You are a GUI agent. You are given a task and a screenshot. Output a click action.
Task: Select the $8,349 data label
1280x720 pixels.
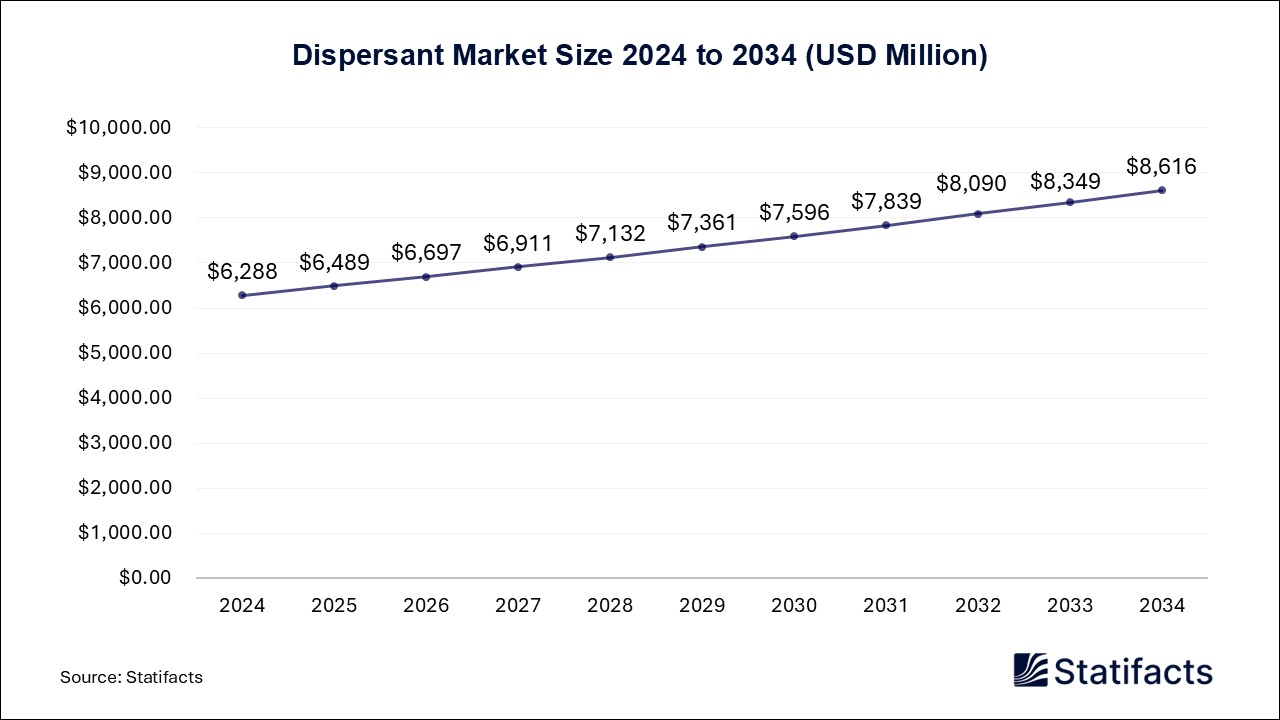click(x=1065, y=181)
